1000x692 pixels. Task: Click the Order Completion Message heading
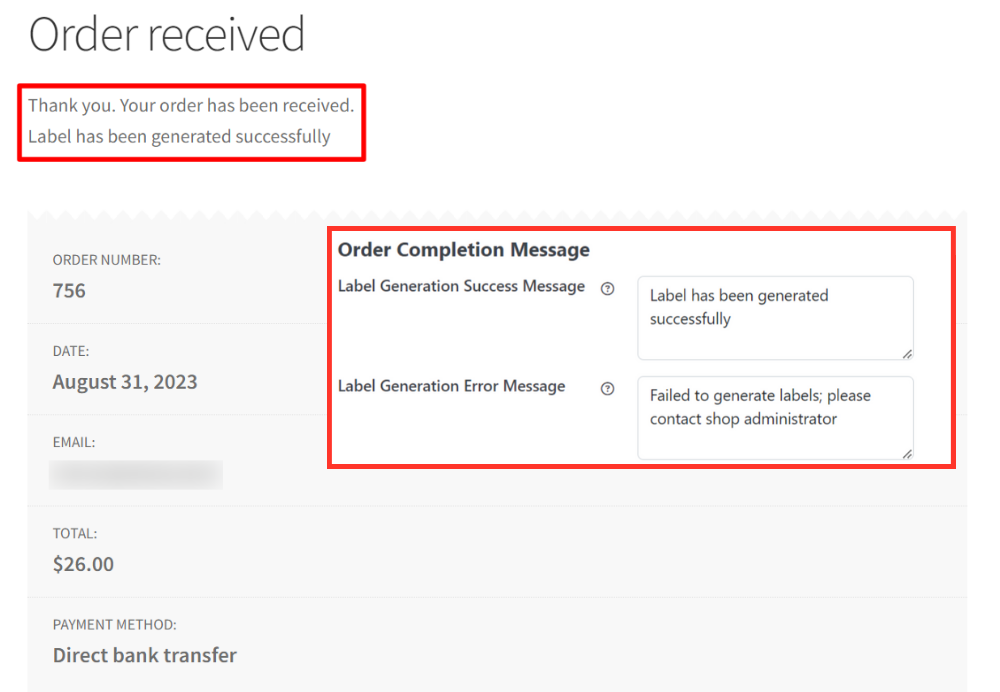tap(464, 249)
